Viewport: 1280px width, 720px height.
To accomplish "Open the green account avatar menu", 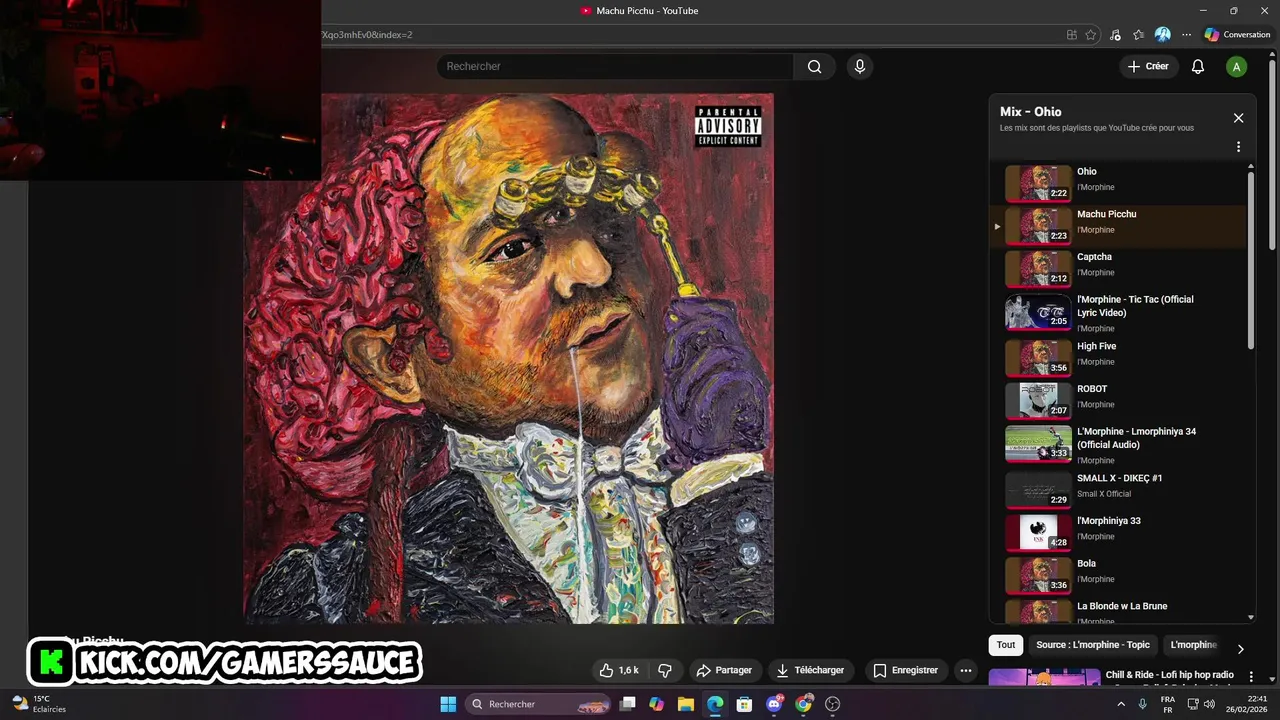I will click(x=1237, y=67).
